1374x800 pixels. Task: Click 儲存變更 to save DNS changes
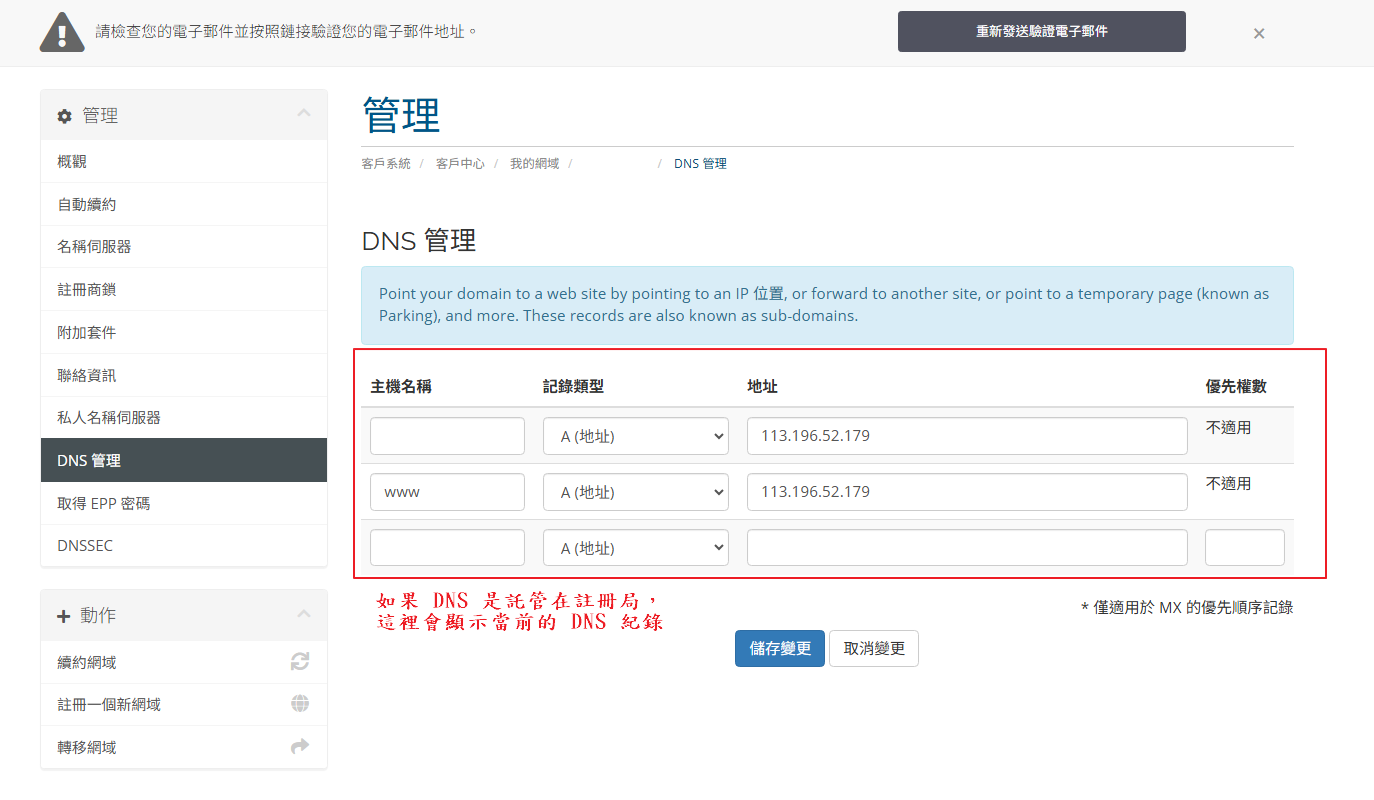point(779,648)
